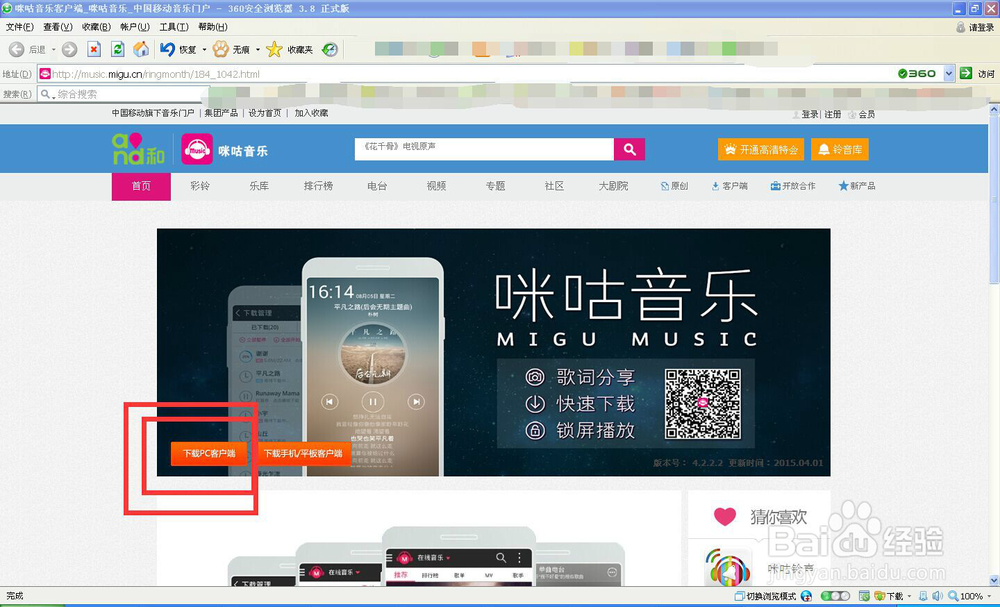The image size is (1000, 607).
Task: Open the 帐户(U) menu
Action: tap(135, 27)
